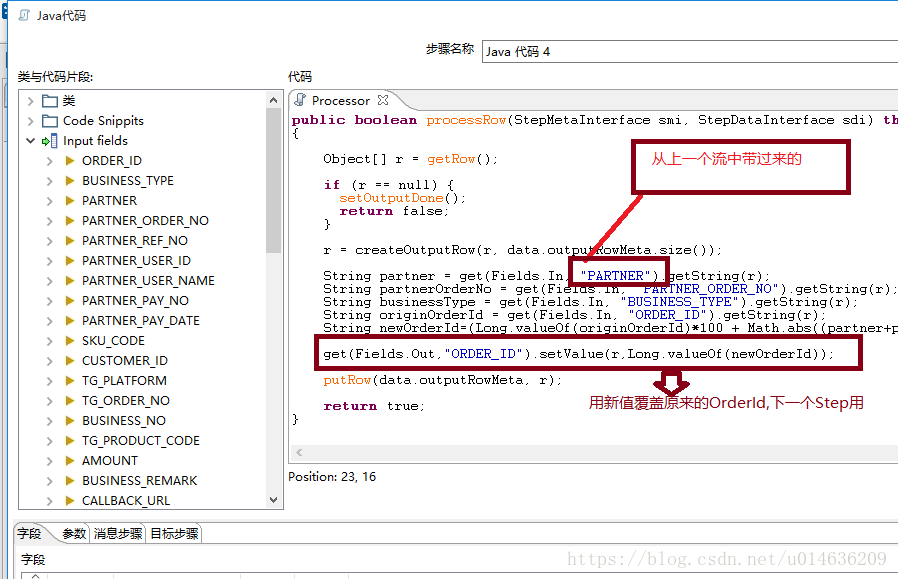Click 'setOutputDone' in the code editor

coord(391,198)
